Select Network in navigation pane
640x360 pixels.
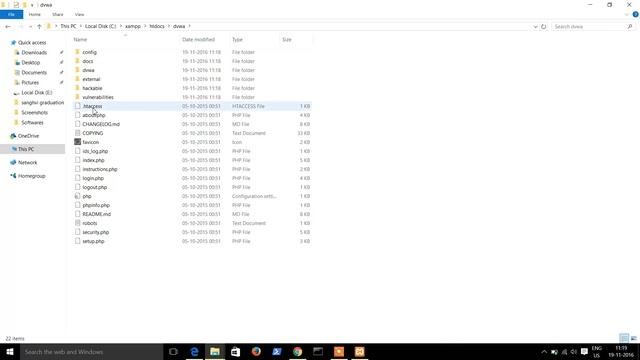(x=27, y=162)
